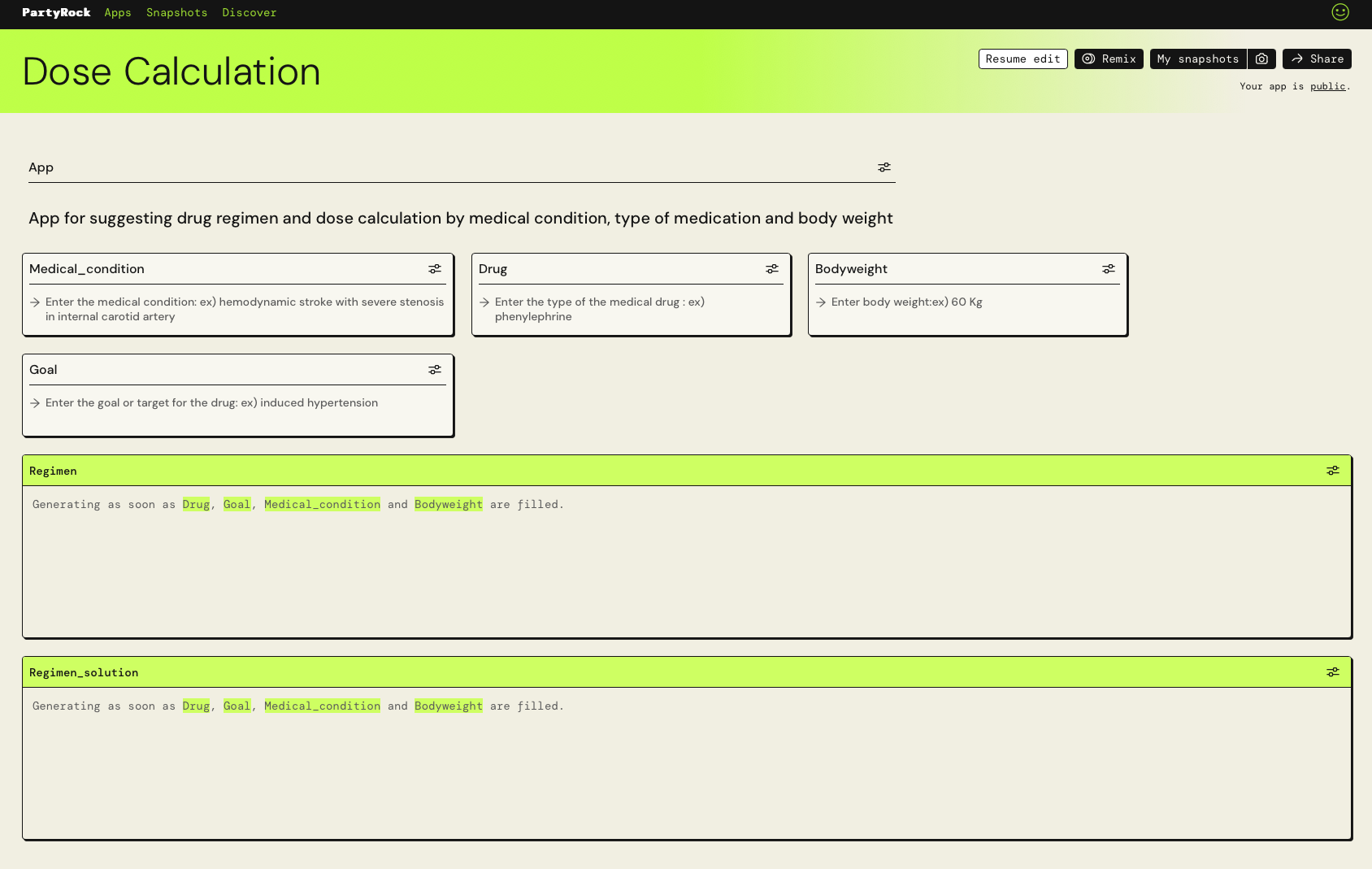
Task: Open the Medical_condition widget settings
Action: (x=435, y=268)
